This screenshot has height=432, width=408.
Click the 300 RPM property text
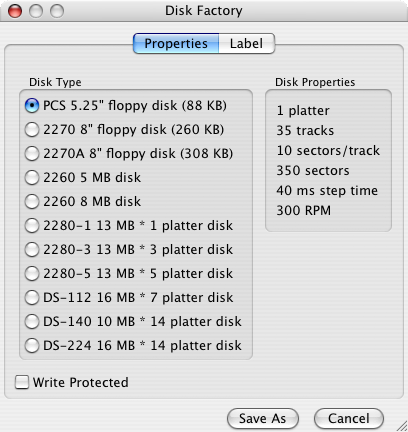coord(304,210)
